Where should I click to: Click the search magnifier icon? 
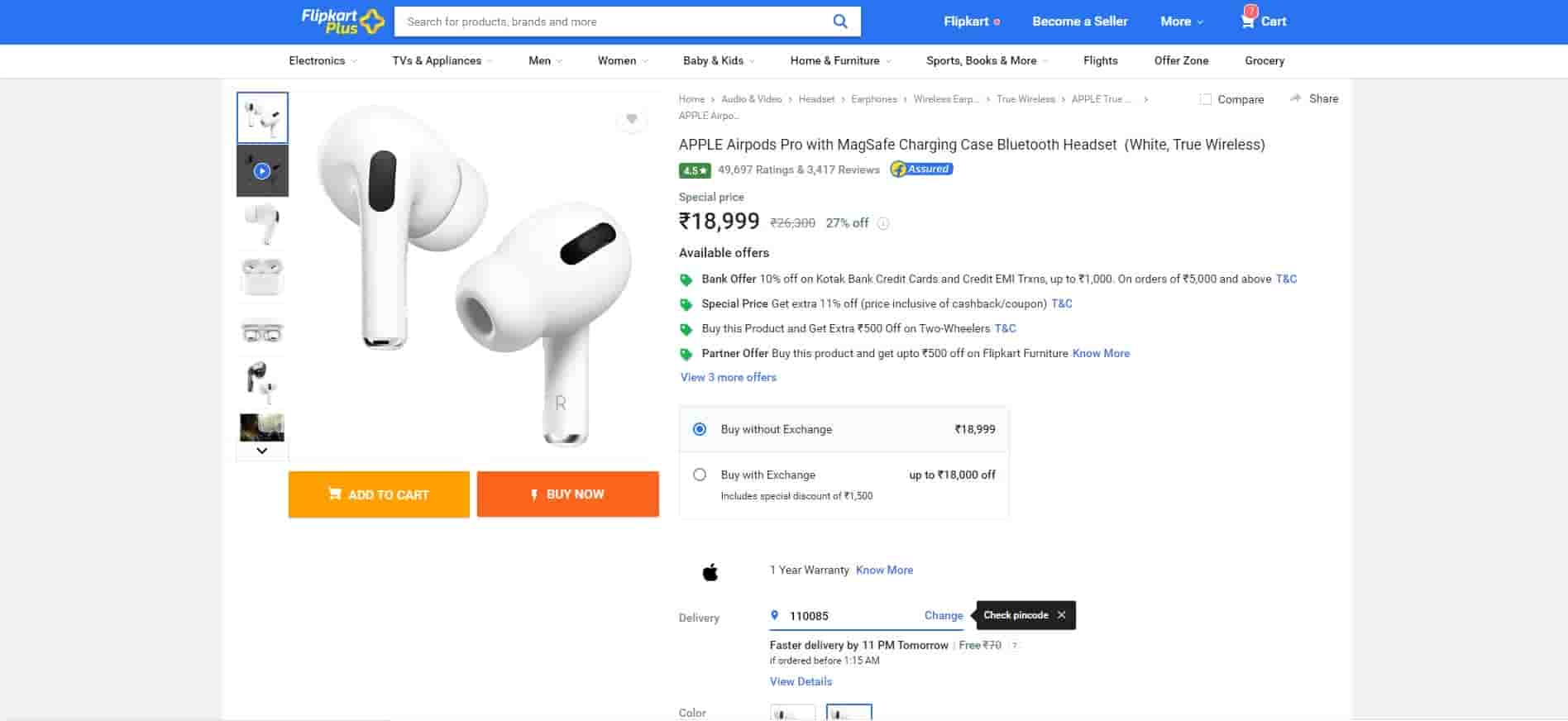pos(839,21)
